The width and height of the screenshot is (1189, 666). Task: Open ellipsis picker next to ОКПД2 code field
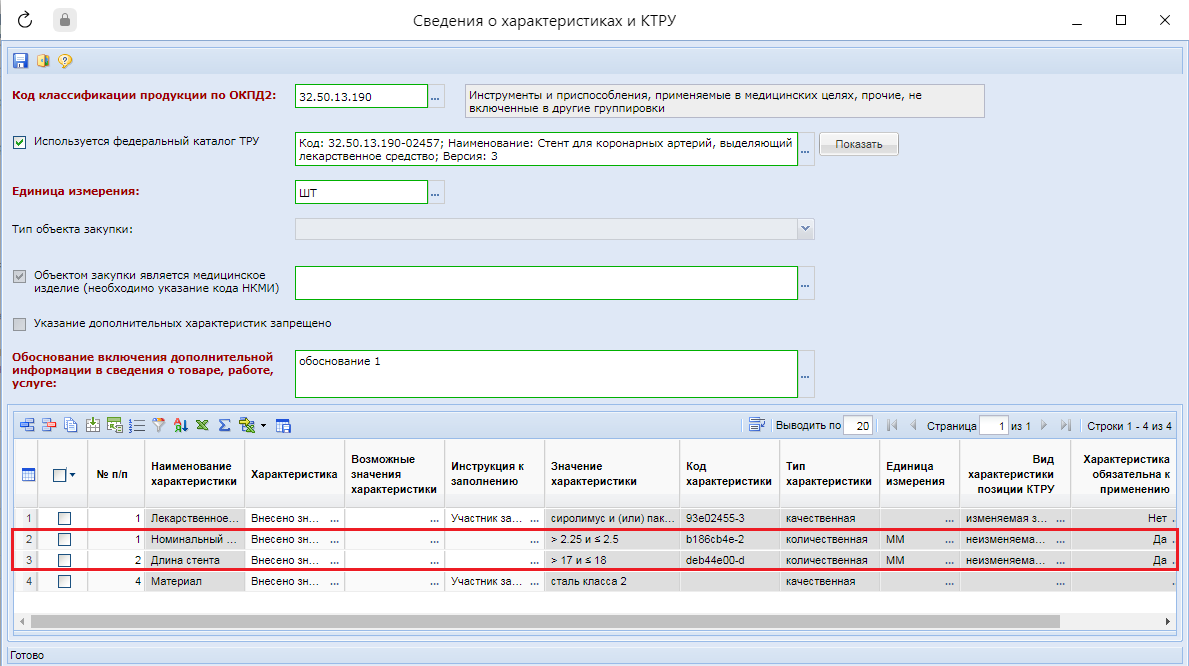point(436,97)
